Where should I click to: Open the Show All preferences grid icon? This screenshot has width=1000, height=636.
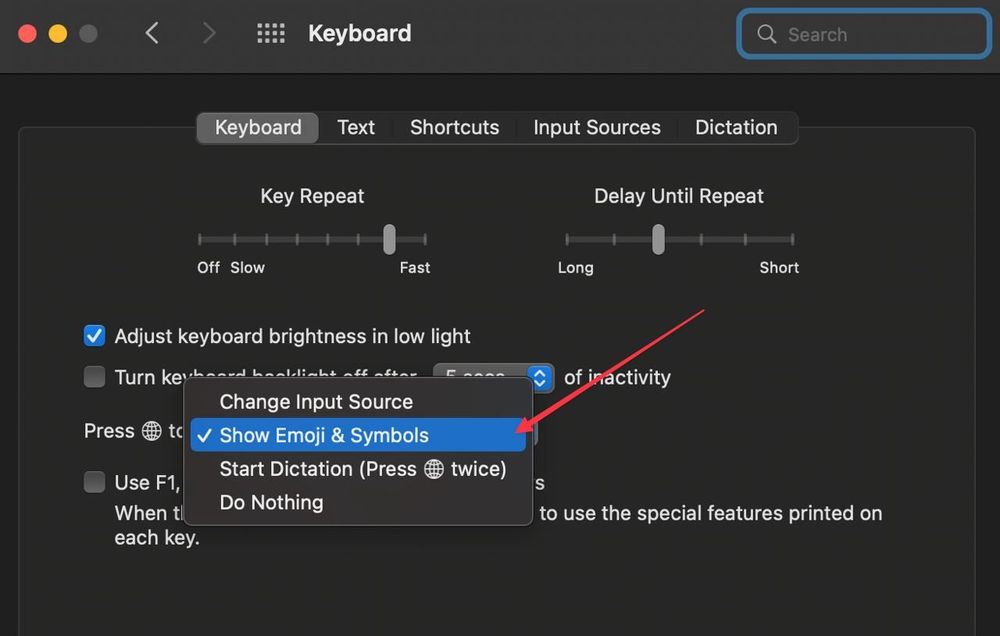tap(270, 33)
